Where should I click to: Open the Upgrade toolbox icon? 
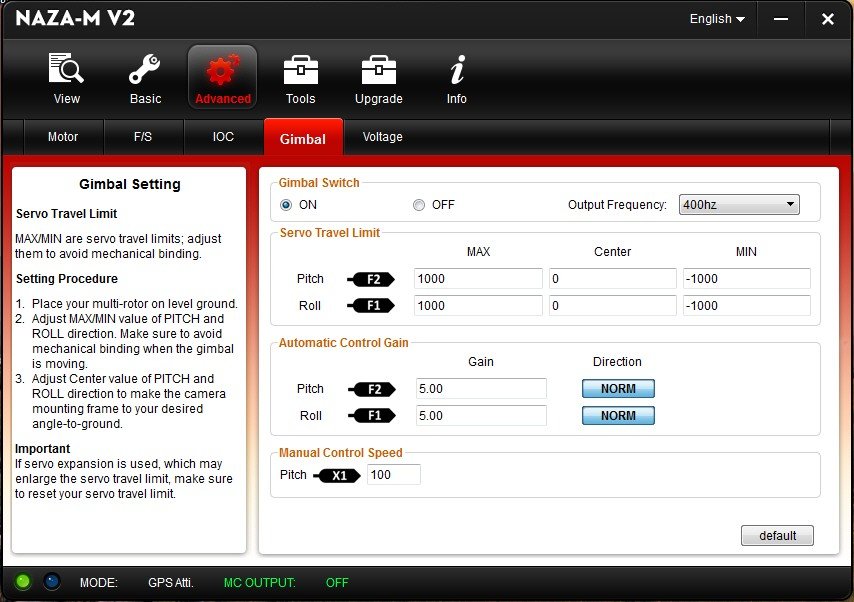(379, 70)
